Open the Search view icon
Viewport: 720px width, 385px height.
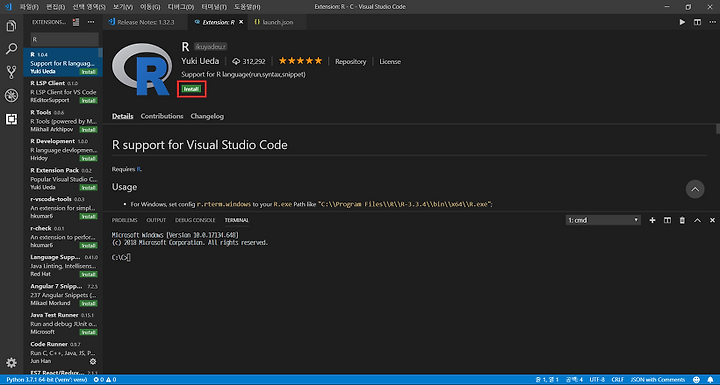click(11, 49)
